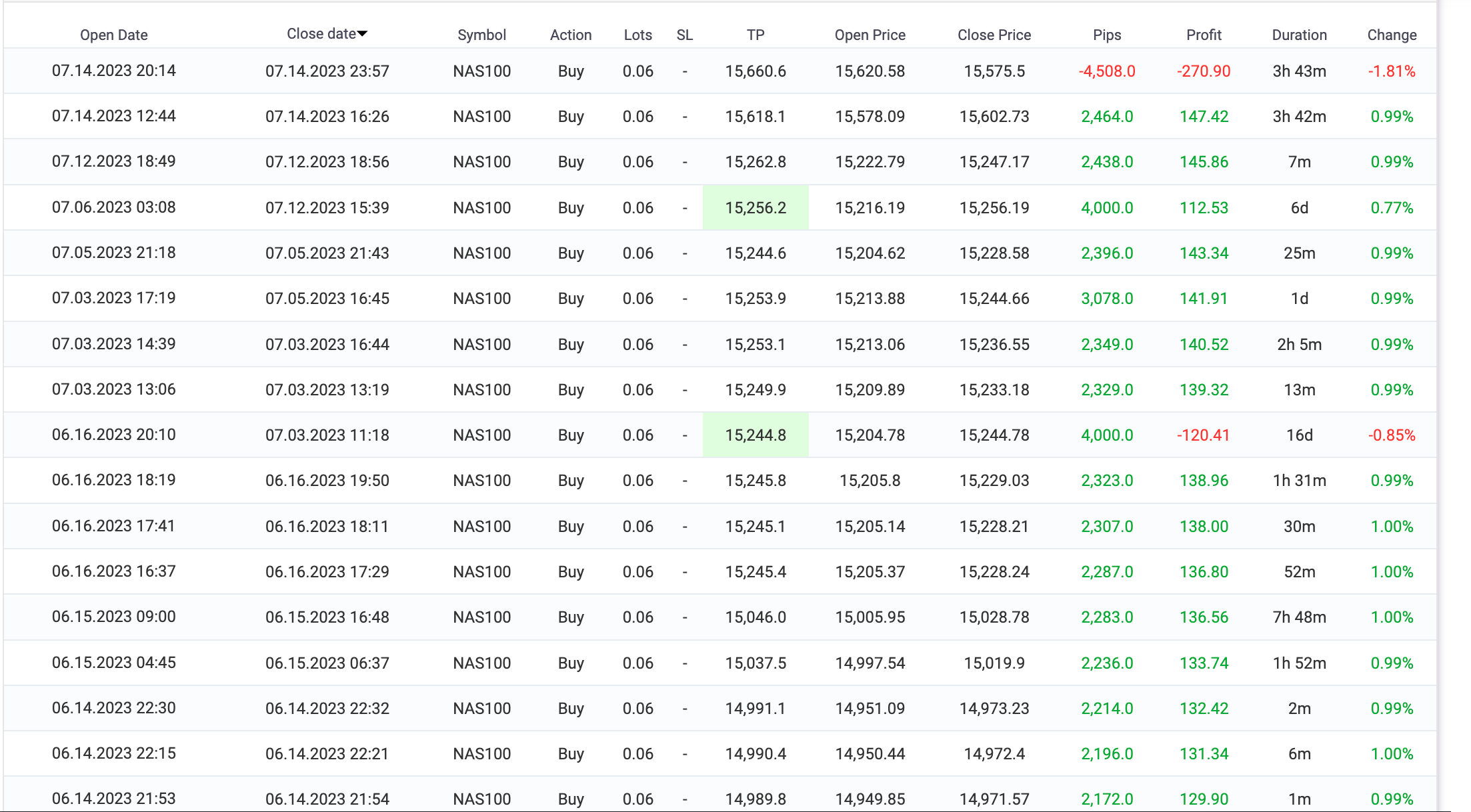Click the Change column header

click(x=1392, y=35)
